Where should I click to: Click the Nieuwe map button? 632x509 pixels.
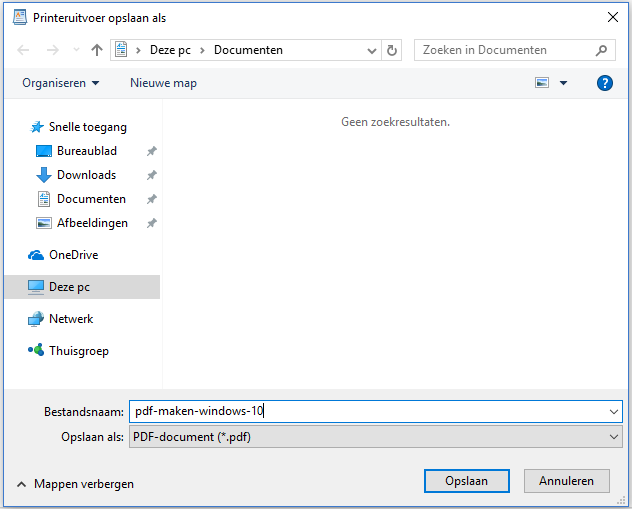click(163, 83)
